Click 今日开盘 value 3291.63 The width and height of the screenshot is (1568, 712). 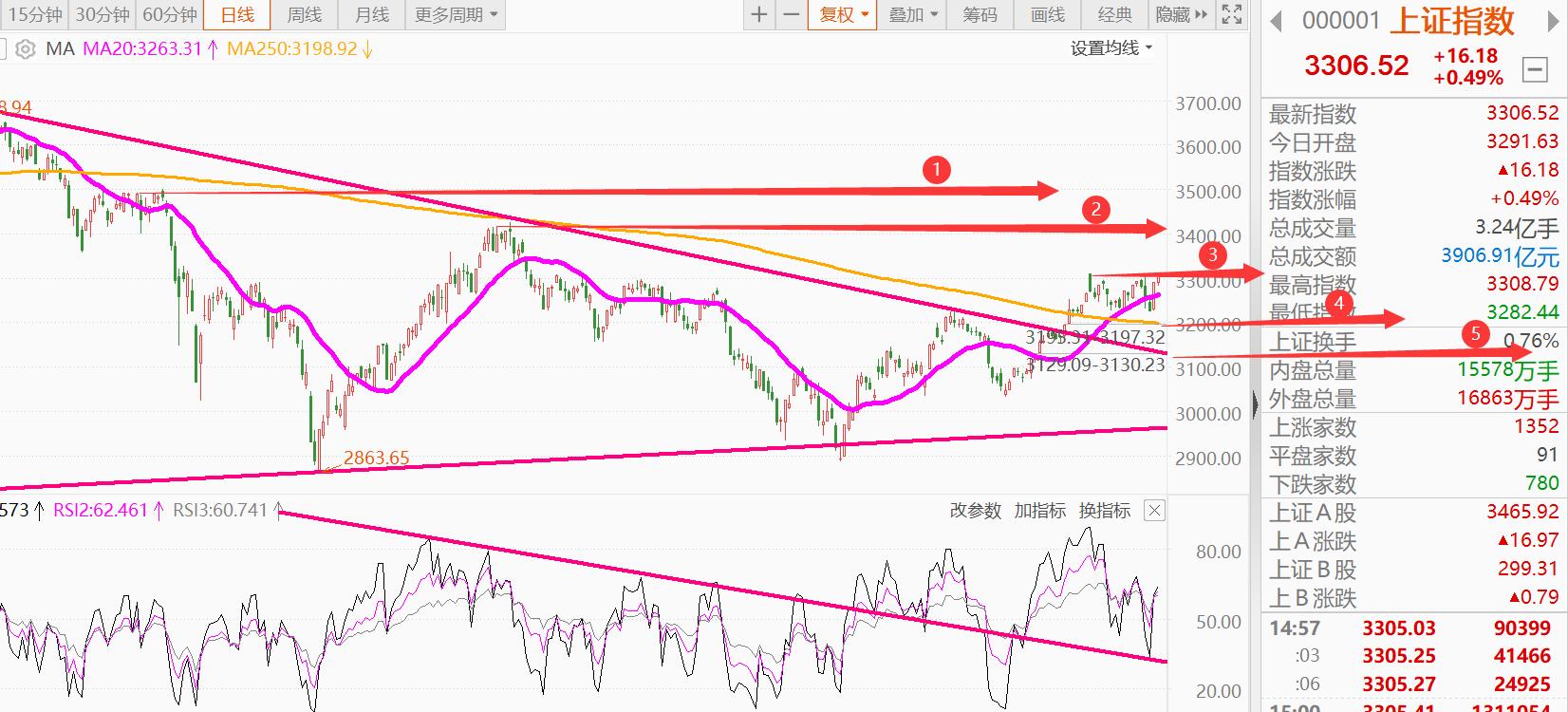tap(1522, 141)
